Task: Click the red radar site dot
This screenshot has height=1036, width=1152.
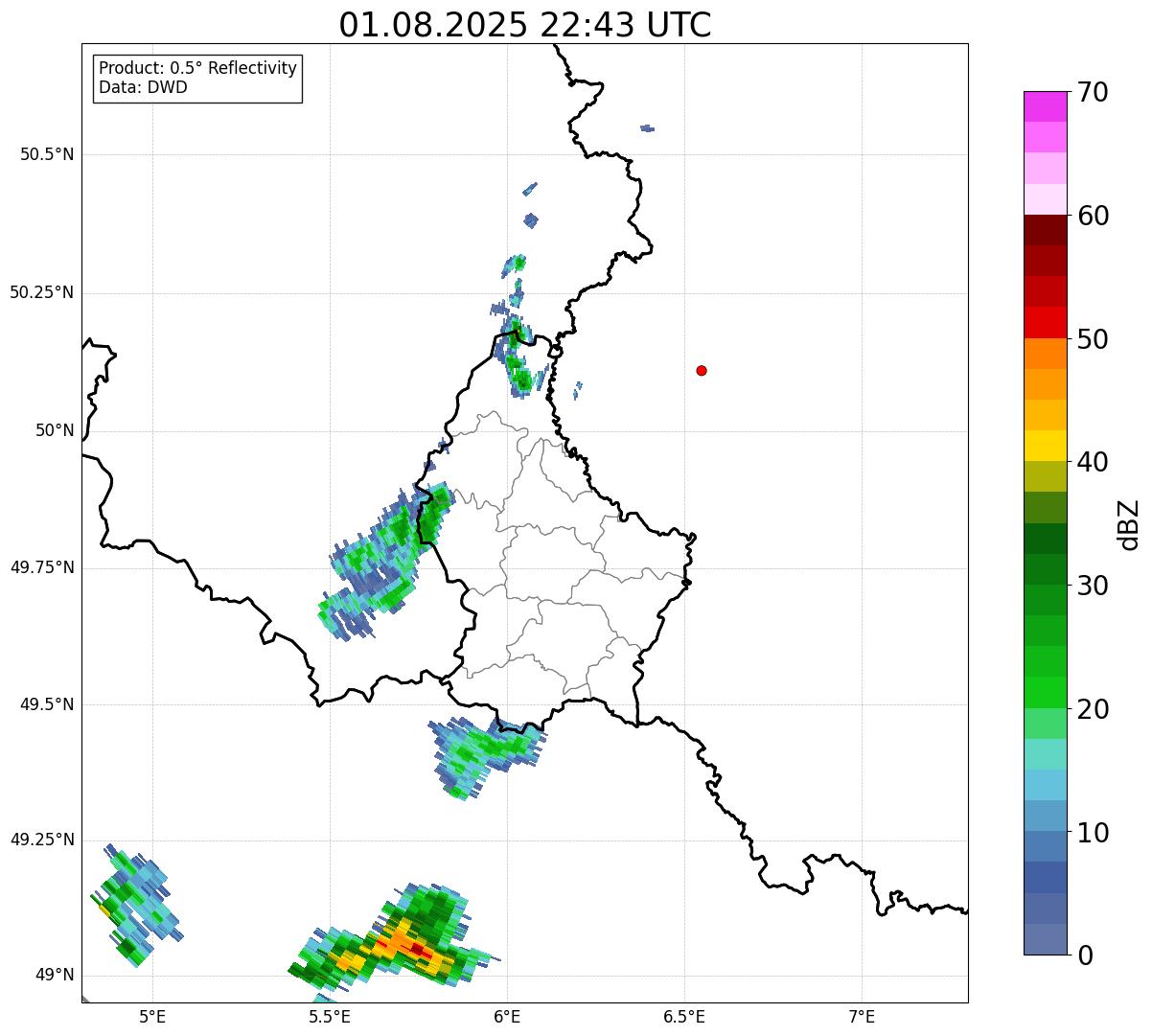Action: (x=702, y=370)
